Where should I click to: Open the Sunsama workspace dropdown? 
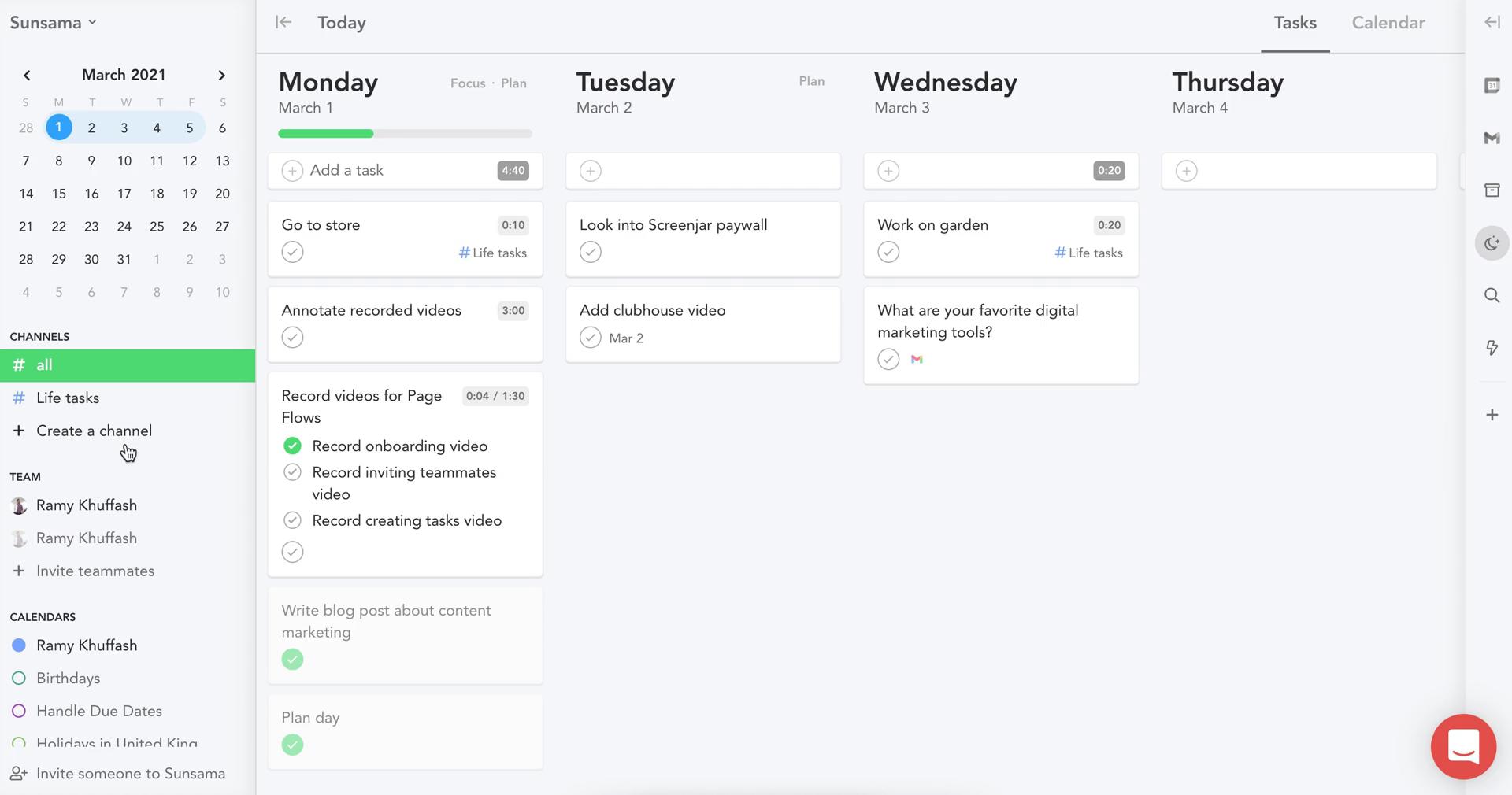pos(53,23)
